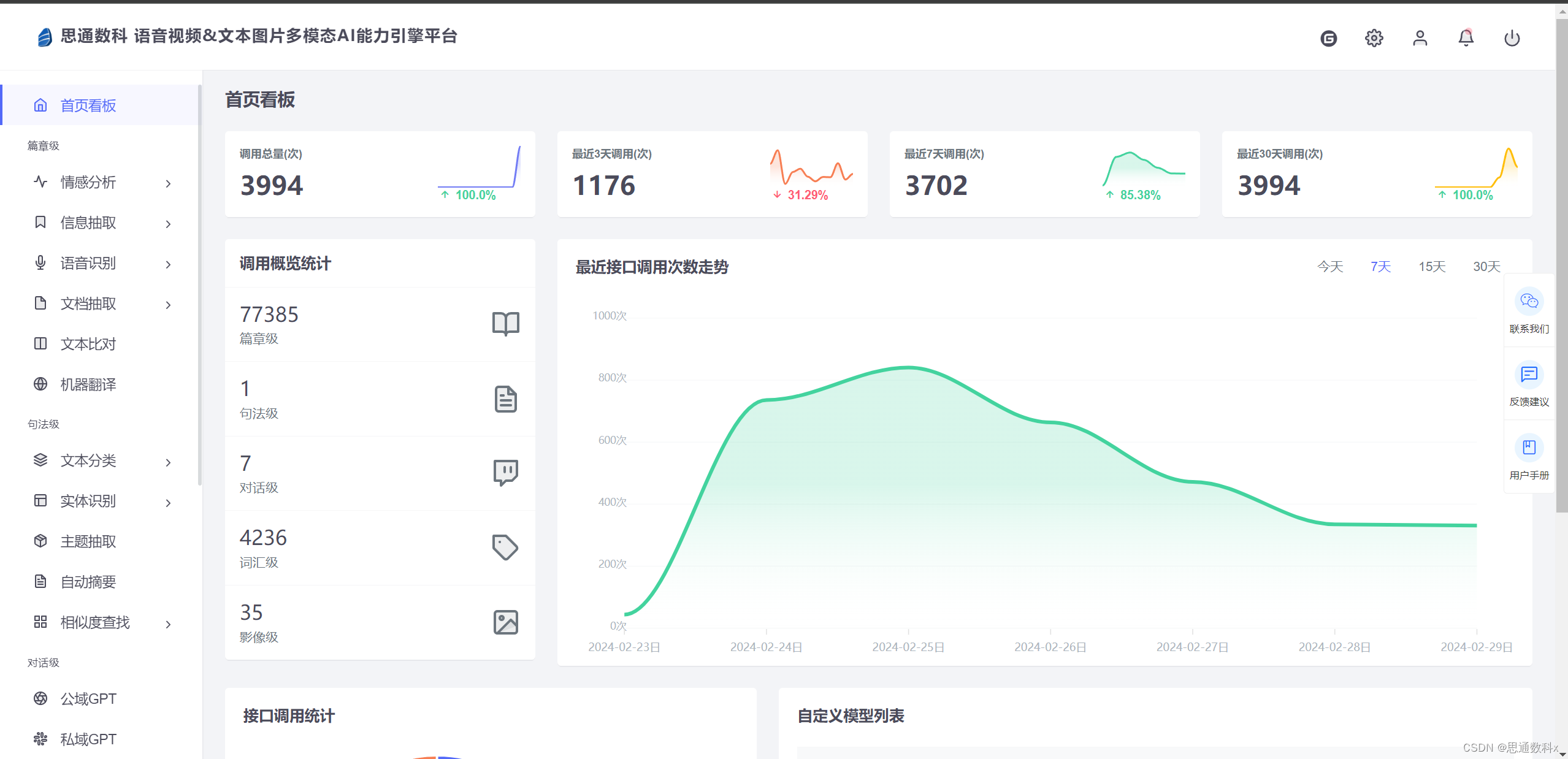
Task: Open the 私域GPT menu item
Action: tap(100, 739)
